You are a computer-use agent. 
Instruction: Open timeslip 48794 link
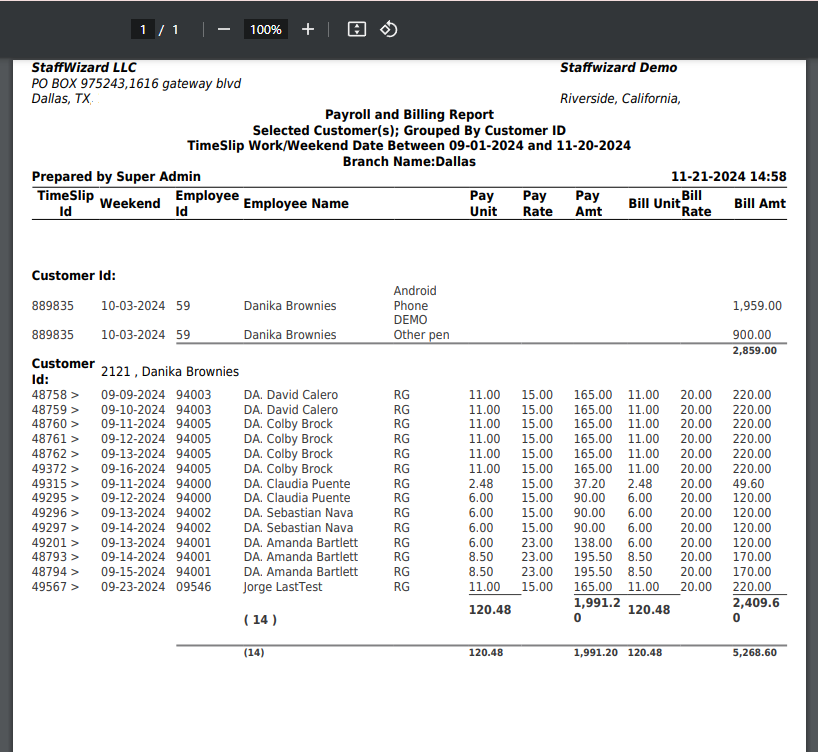point(55,572)
